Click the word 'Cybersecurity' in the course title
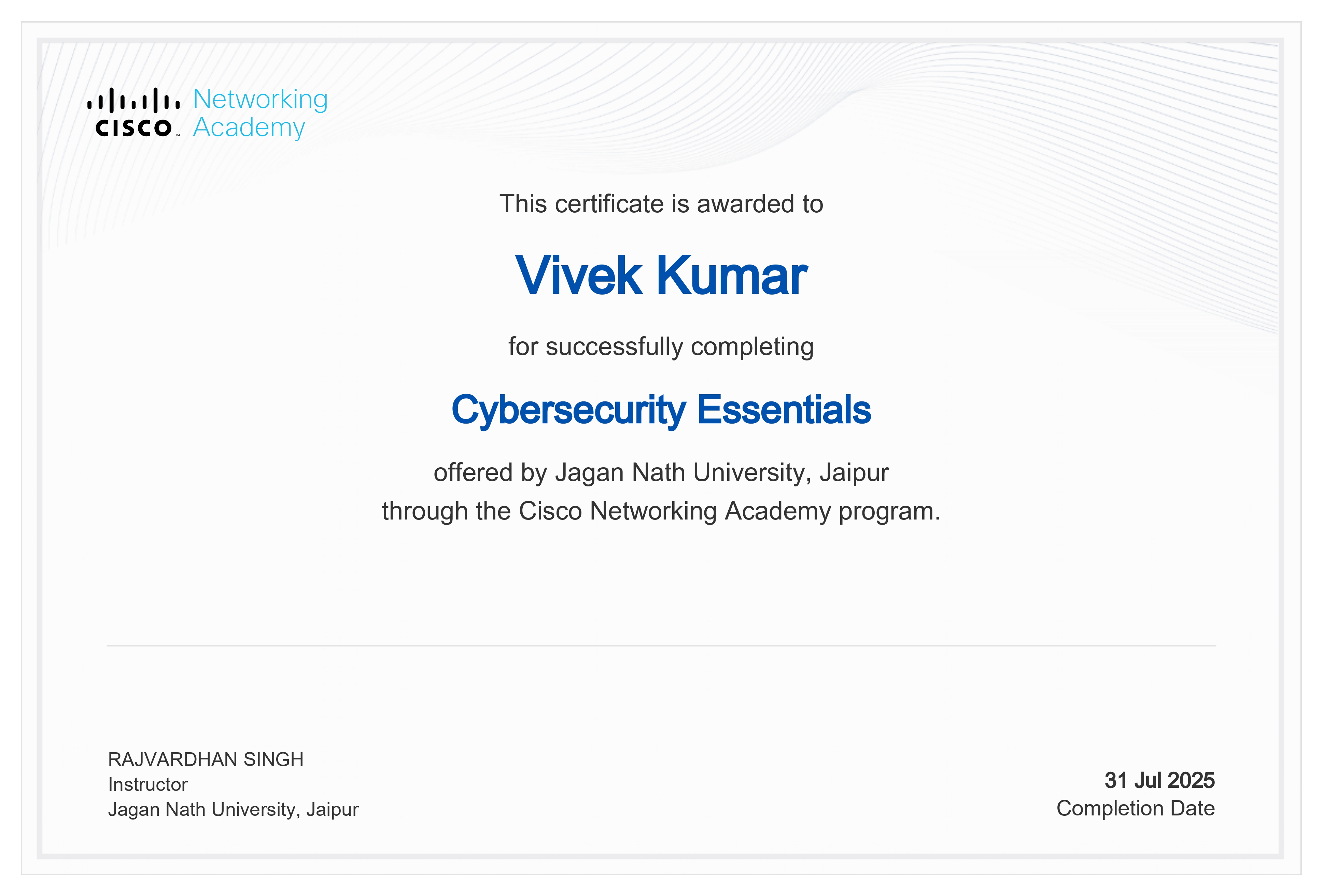Viewport: 1323px width, 896px height. [569, 409]
